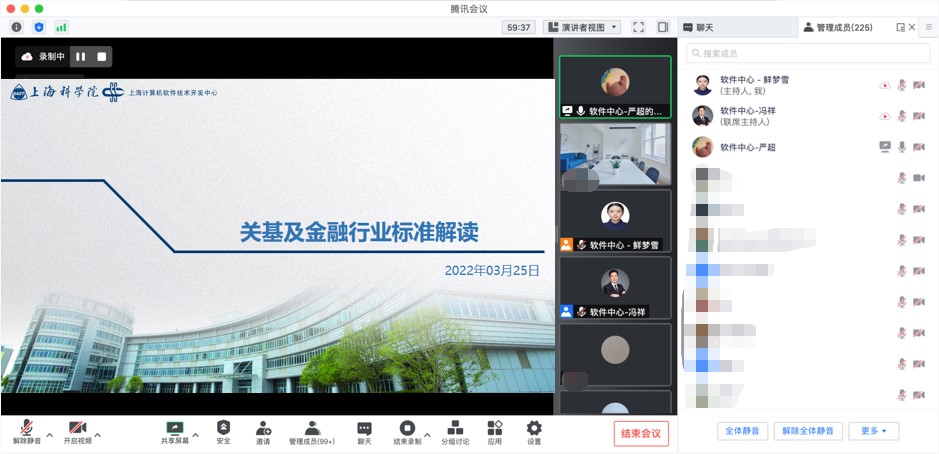Click 解除全体静音 button

(x=808, y=431)
